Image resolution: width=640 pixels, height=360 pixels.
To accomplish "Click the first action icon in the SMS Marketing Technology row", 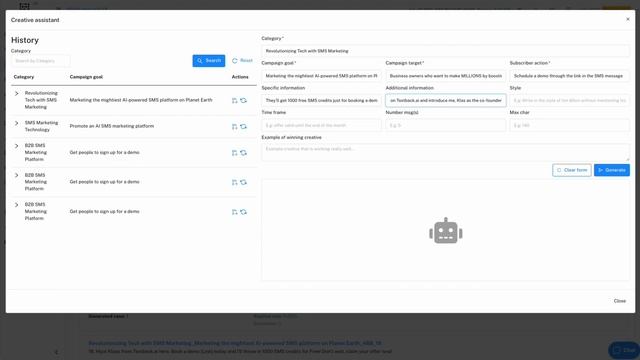I will pos(235,127).
